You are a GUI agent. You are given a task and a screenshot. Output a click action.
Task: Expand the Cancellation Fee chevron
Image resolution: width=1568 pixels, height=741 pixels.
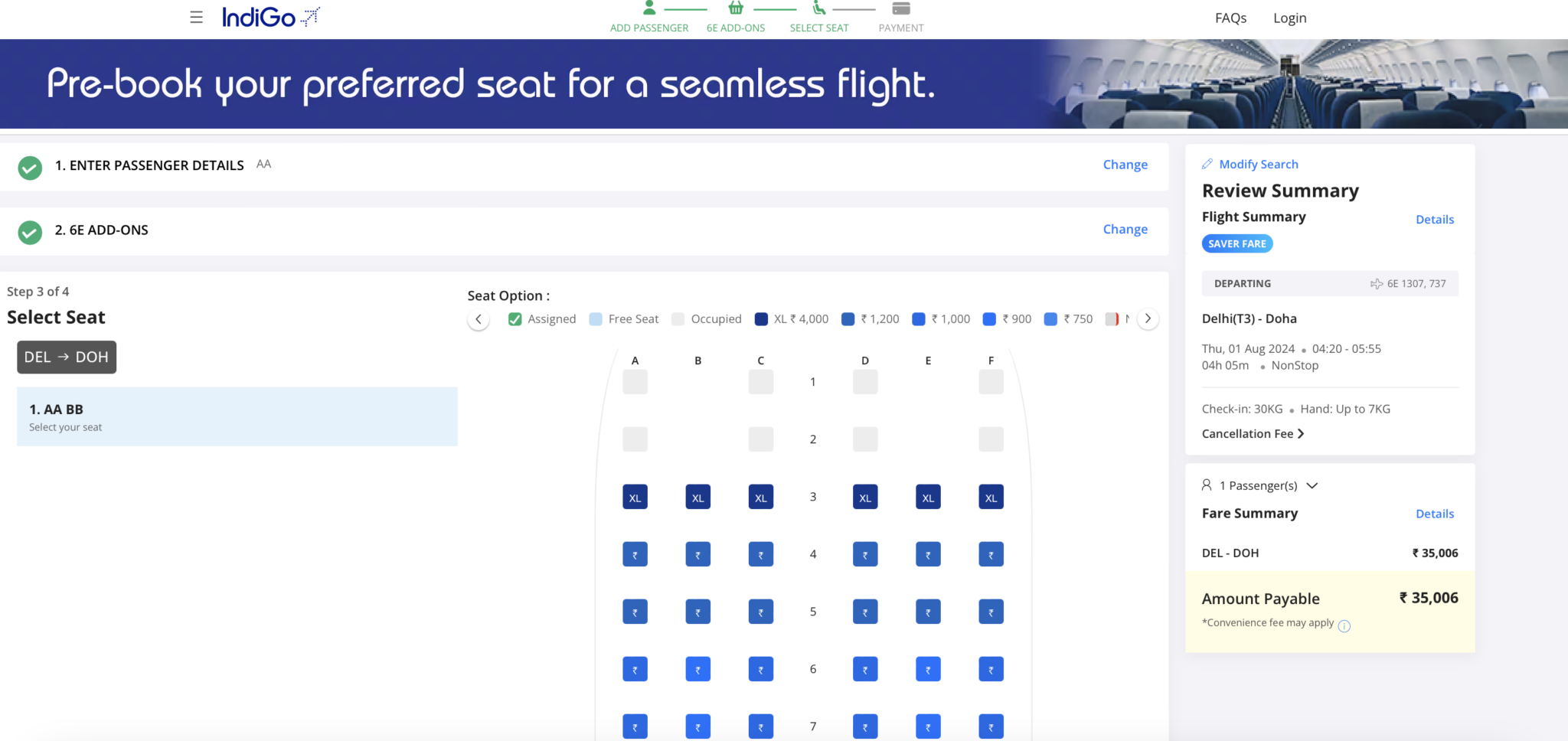point(1301,434)
